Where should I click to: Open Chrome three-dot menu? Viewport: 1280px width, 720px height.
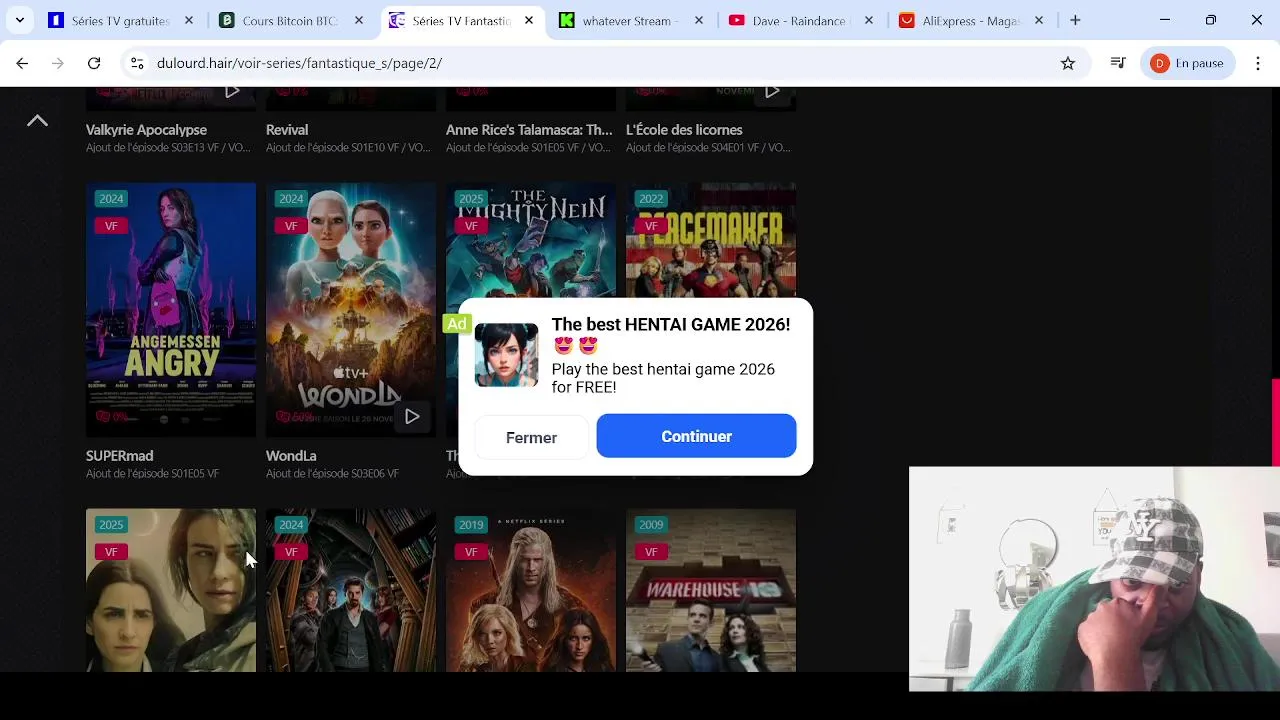click(x=1258, y=63)
